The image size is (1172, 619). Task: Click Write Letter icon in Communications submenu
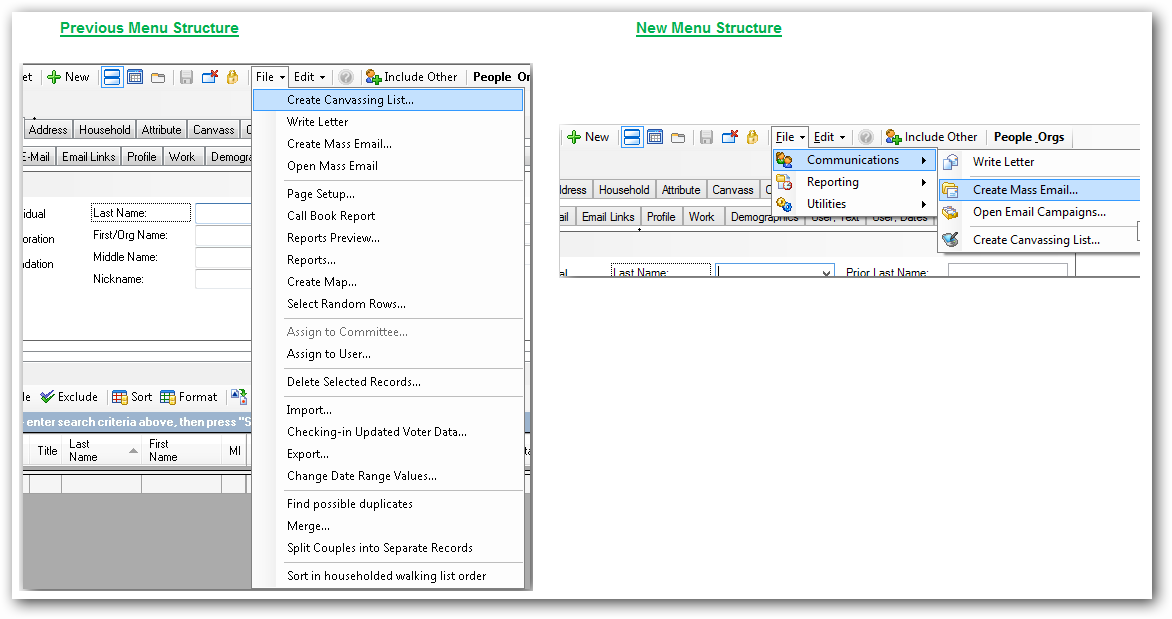pos(951,162)
